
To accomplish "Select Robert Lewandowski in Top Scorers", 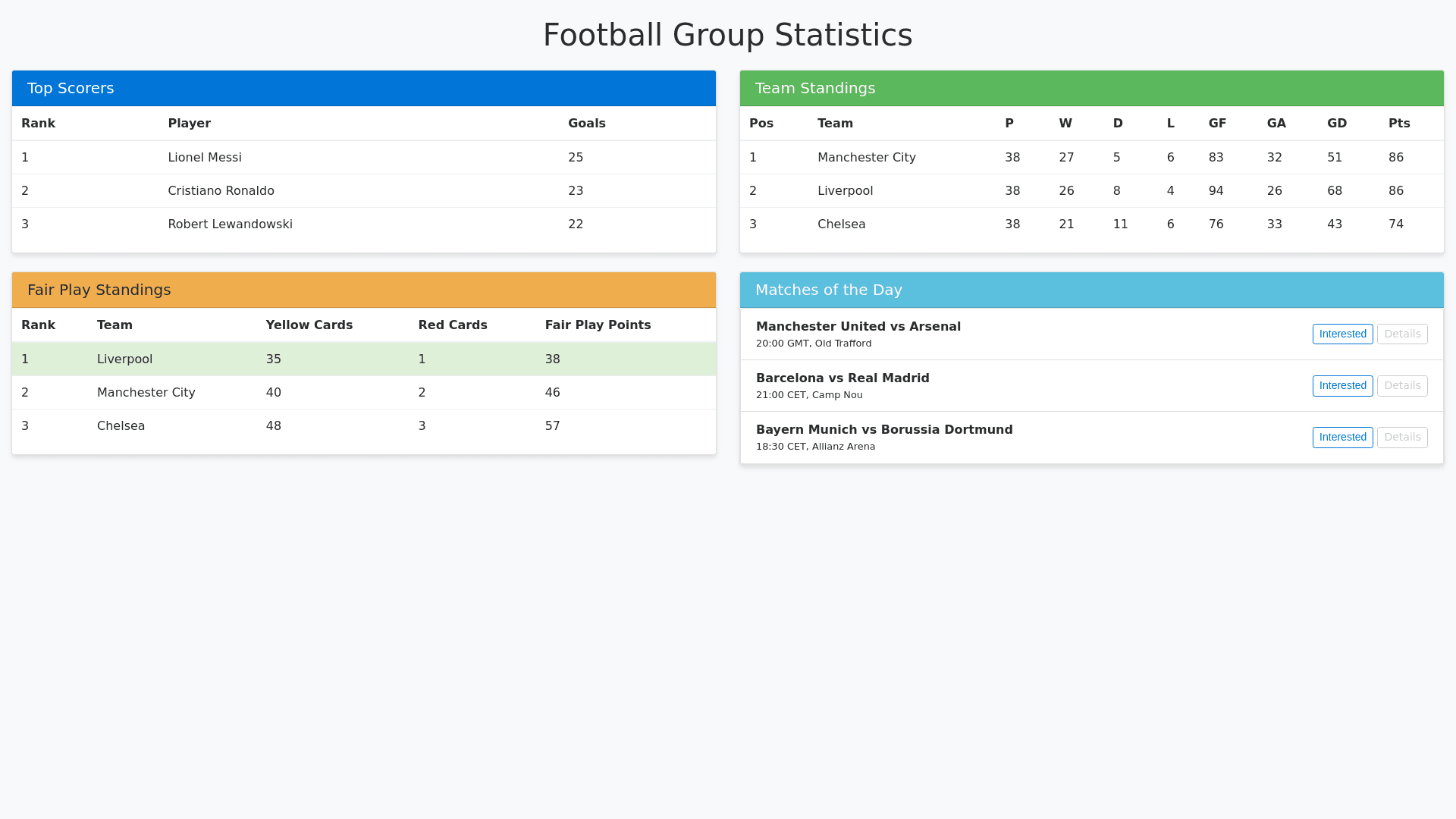I will [x=230, y=224].
